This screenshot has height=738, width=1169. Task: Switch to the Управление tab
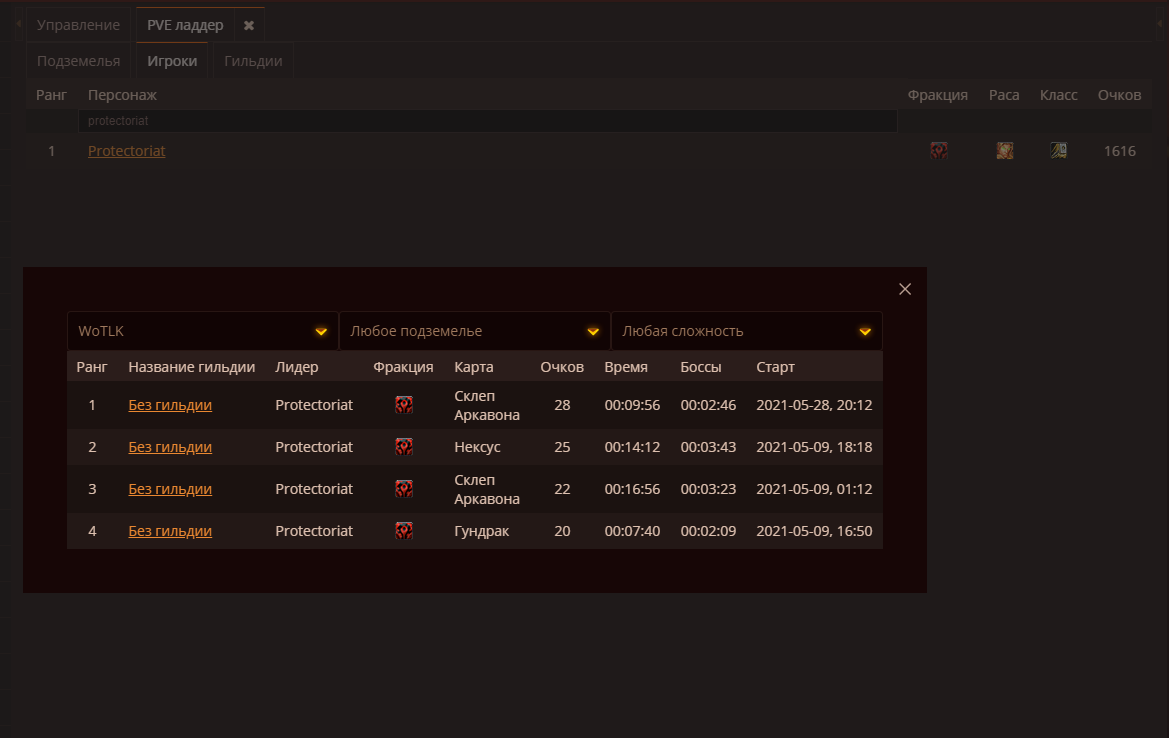(x=78, y=25)
